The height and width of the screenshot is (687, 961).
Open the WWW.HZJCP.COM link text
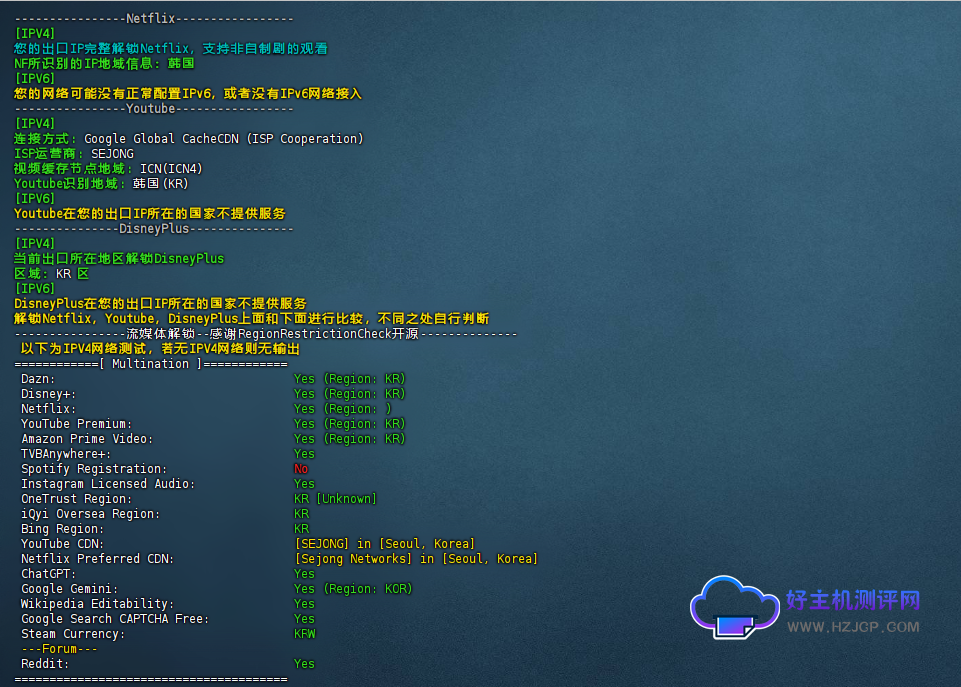click(x=853, y=627)
